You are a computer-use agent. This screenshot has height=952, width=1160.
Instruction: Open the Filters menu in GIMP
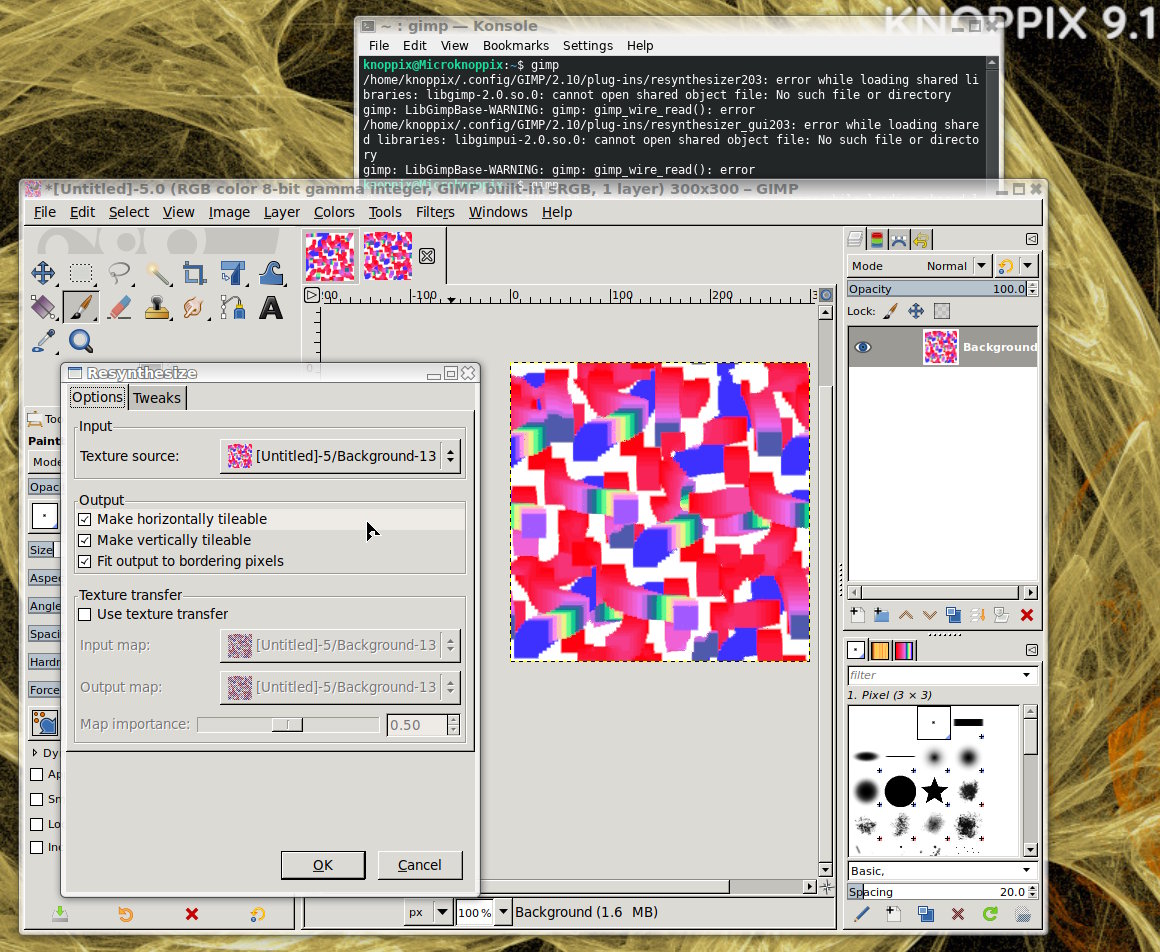coord(435,212)
